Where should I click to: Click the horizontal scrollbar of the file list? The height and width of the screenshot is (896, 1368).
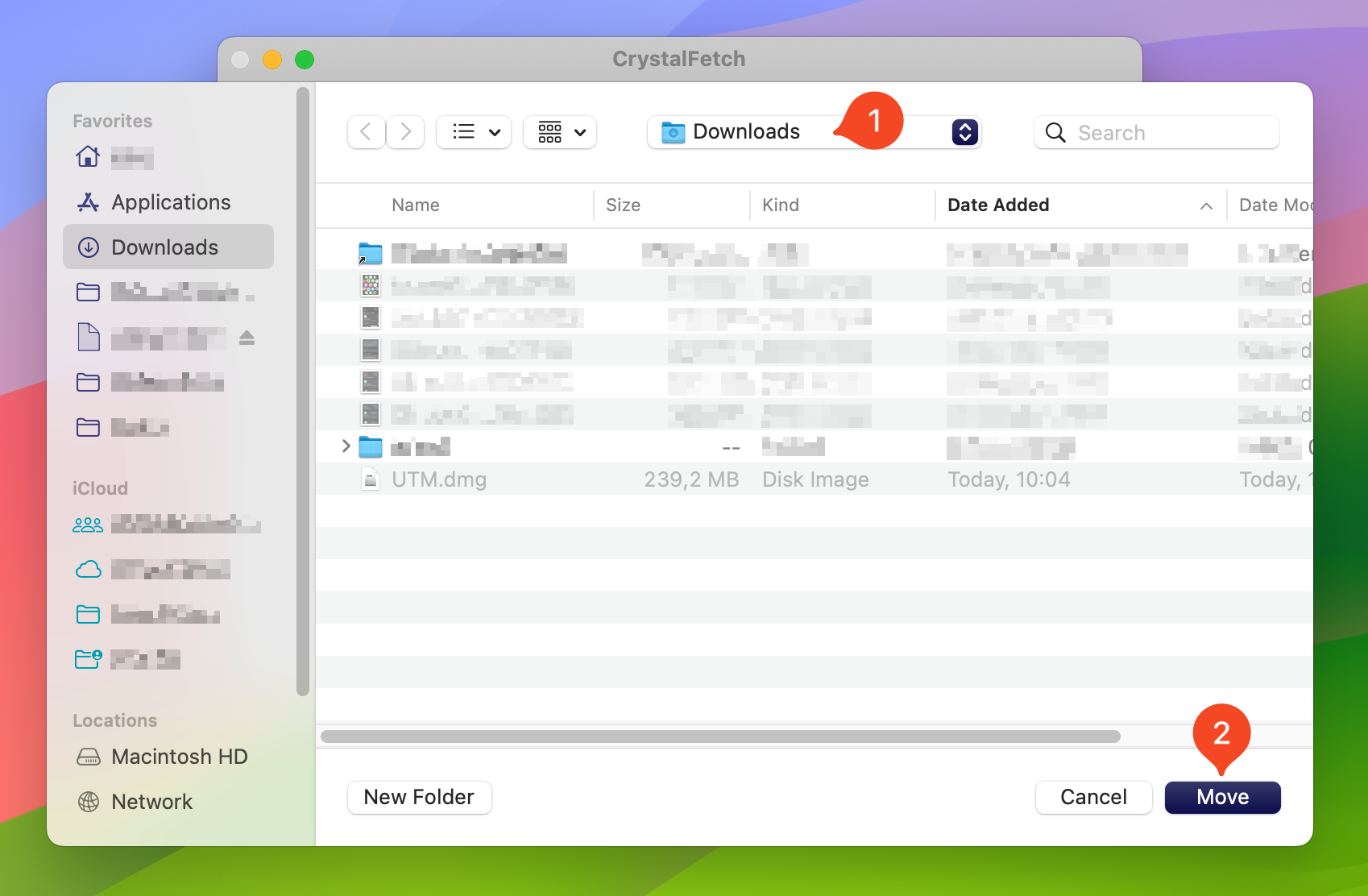click(x=720, y=736)
